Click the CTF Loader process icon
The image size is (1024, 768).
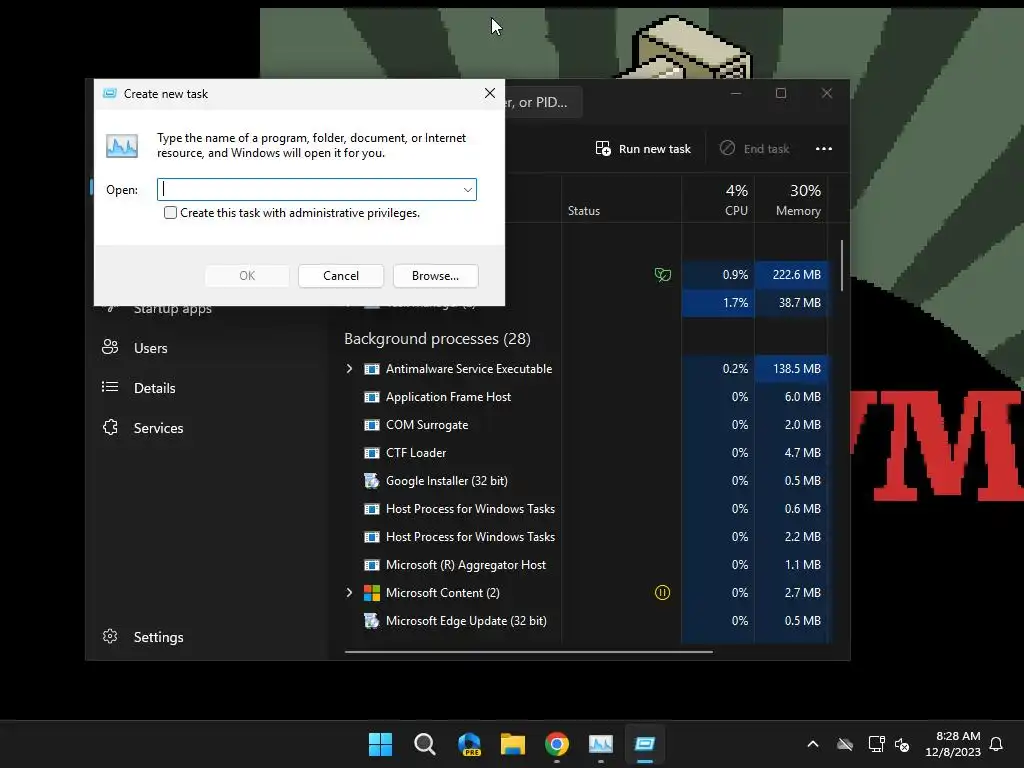tap(372, 453)
